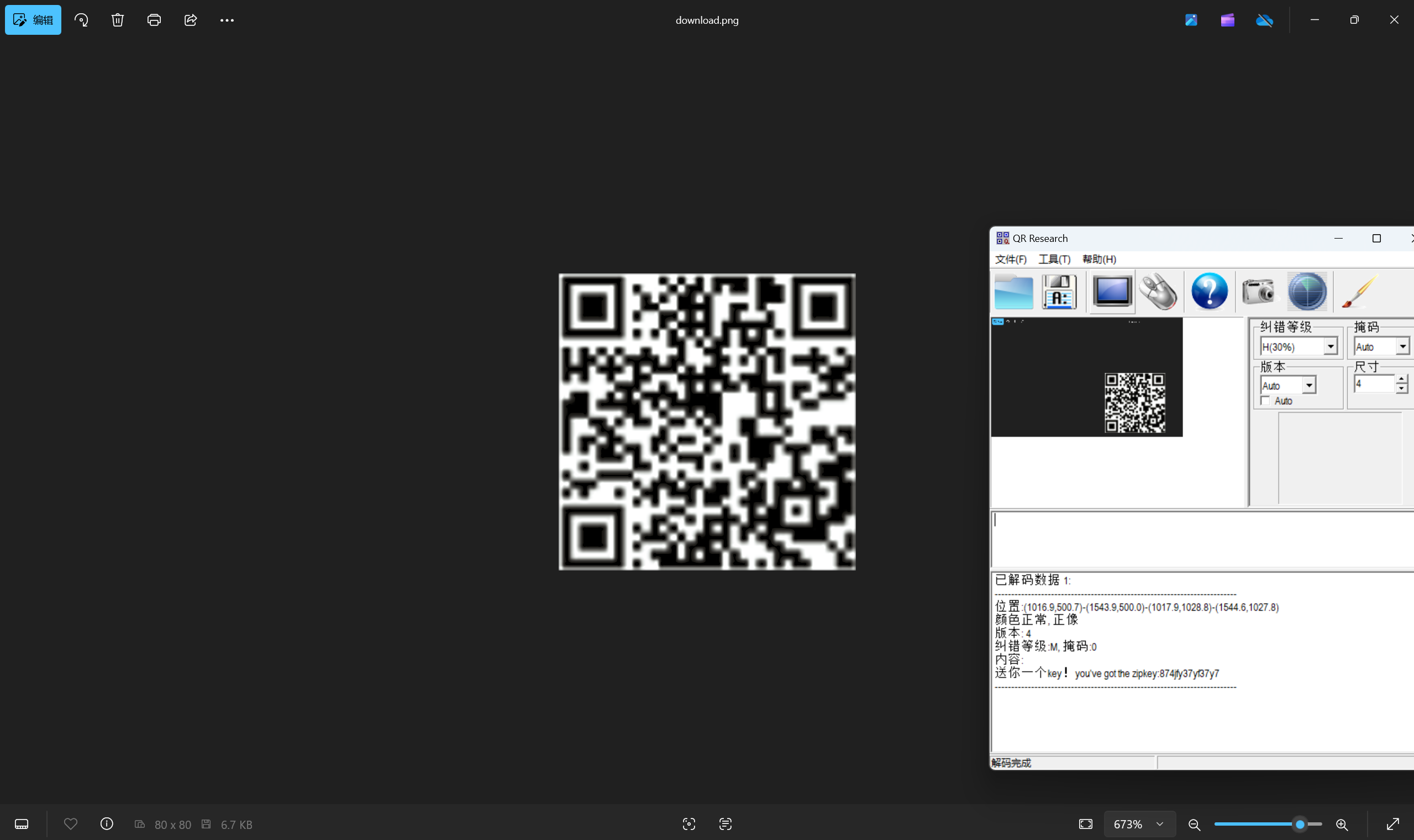This screenshot has width=1414, height=840.
Task: Click the blue question mark help icon
Action: coord(1209,292)
